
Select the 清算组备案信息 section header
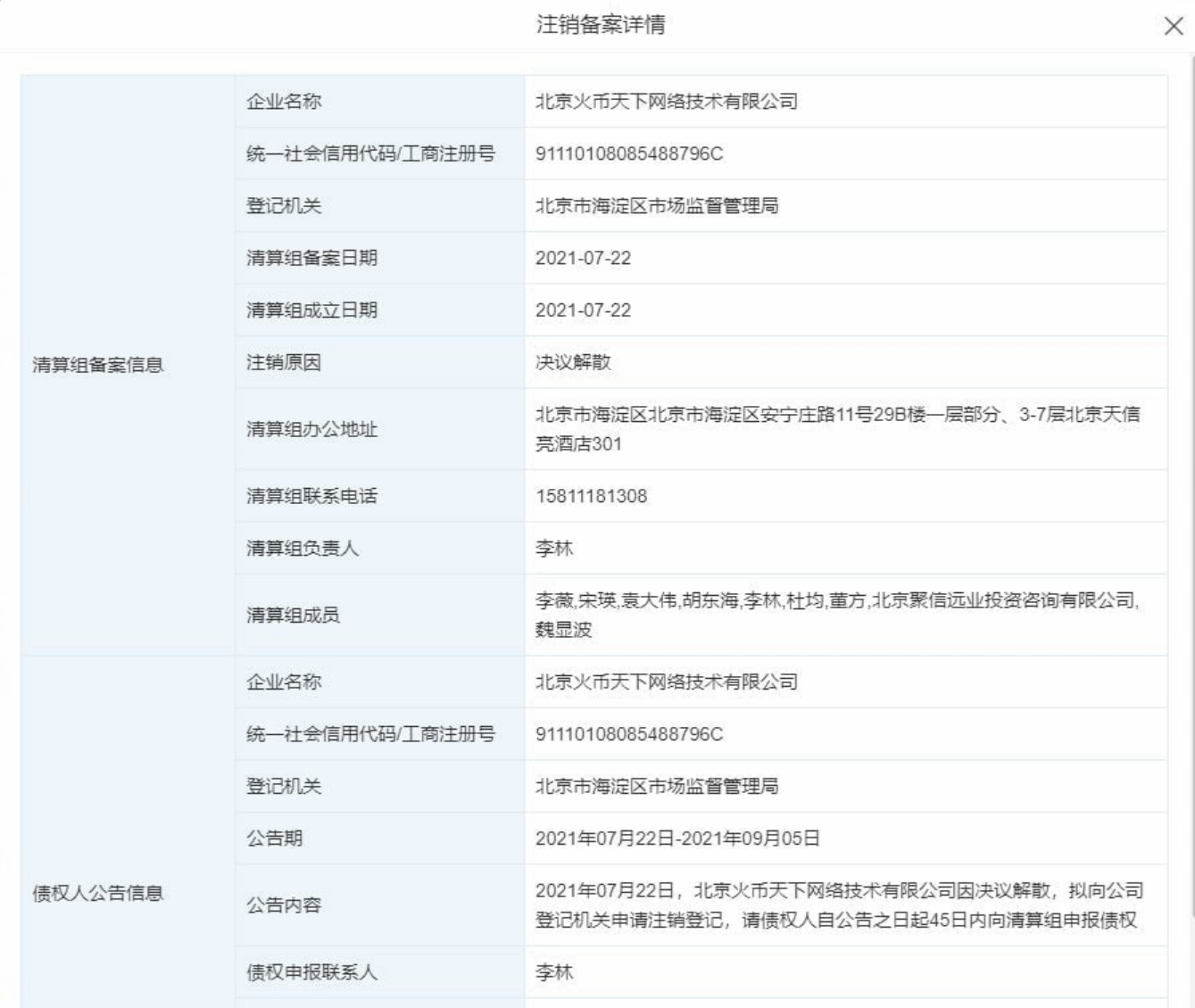(98, 365)
